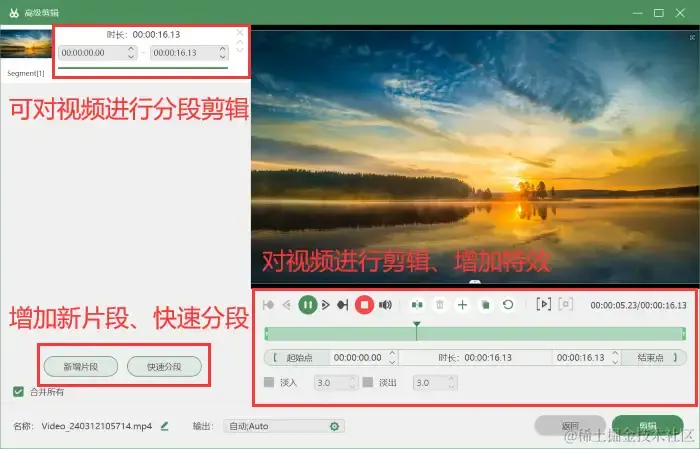Click the Segment[1] label
The width and height of the screenshot is (700, 449).
pos(26,73)
